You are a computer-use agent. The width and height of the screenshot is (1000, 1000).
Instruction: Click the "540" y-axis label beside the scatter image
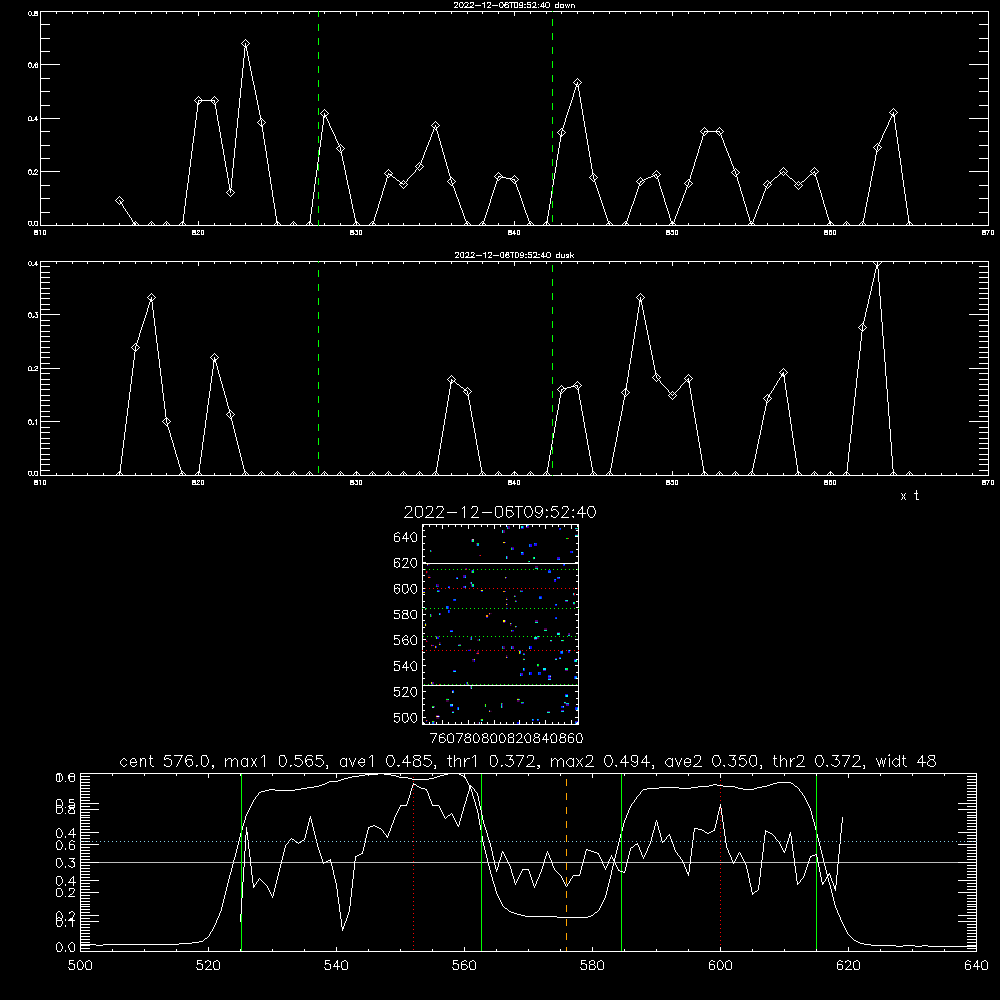pos(406,666)
